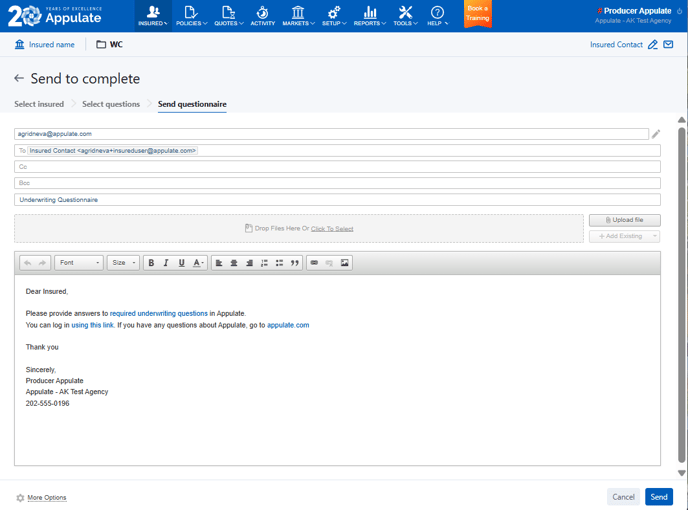Toggle underline formatting

tap(181, 263)
